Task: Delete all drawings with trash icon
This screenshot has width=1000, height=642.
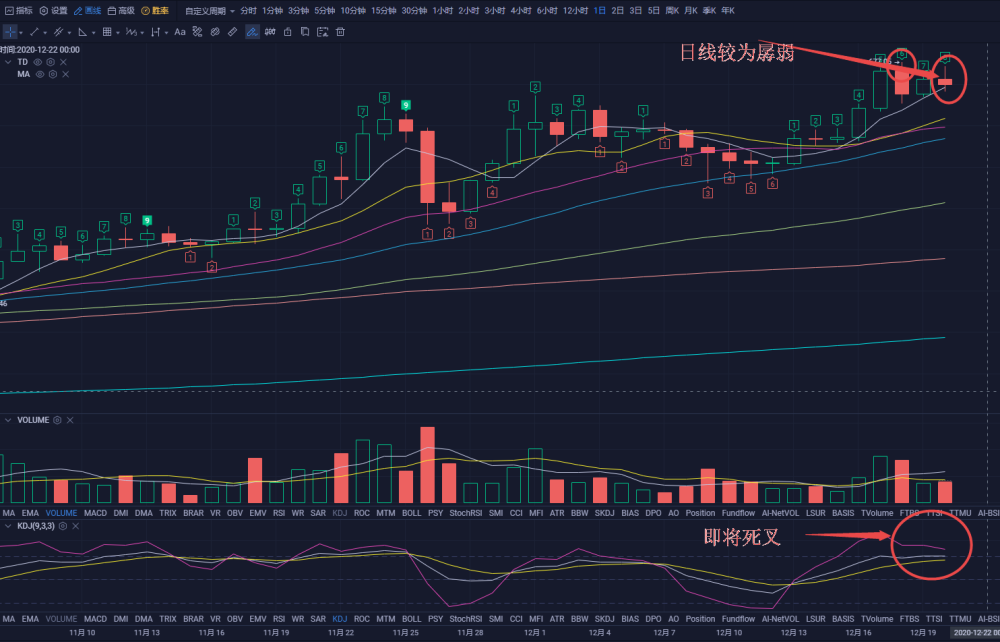Action: coord(341,32)
